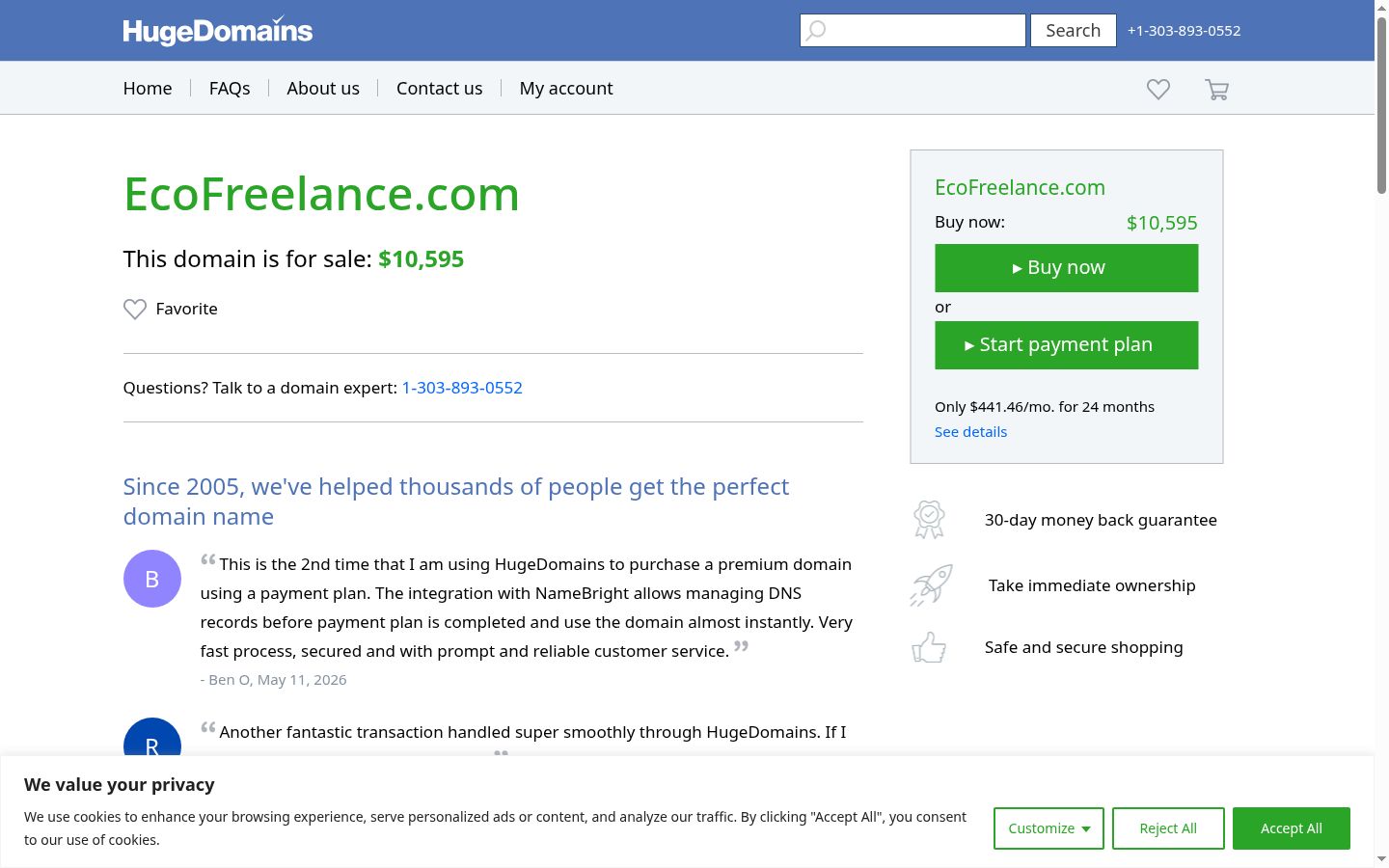Open About us page
The width and height of the screenshot is (1389, 868).
[323, 89]
